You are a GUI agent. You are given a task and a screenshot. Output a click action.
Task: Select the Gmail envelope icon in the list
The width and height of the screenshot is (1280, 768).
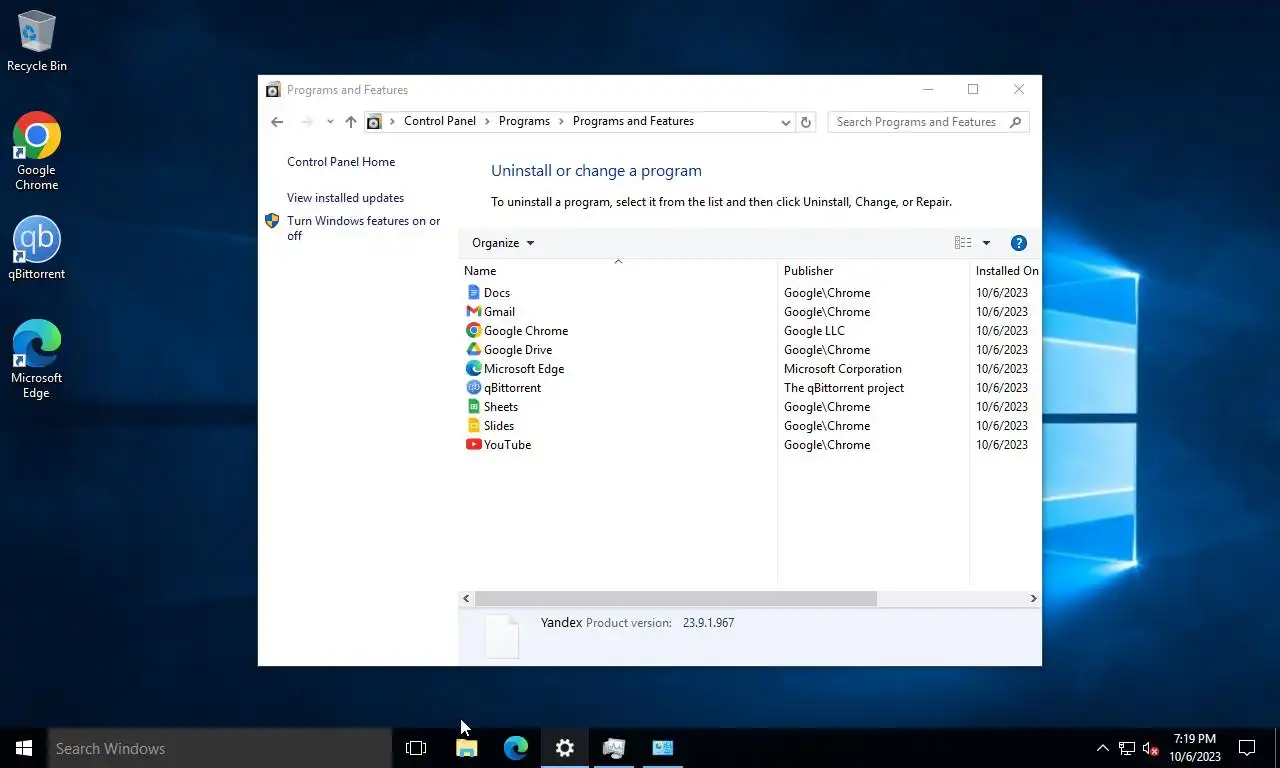pos(474,311)
